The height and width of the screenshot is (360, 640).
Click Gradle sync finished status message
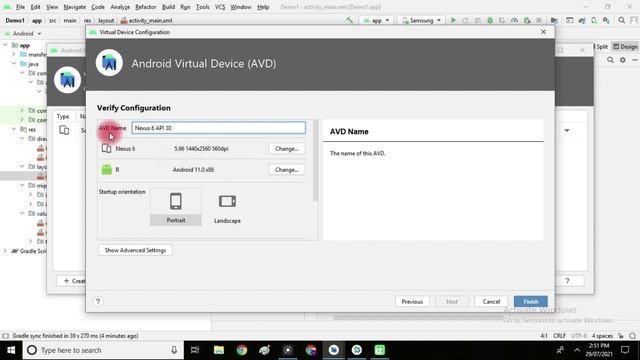pos(75,336)
